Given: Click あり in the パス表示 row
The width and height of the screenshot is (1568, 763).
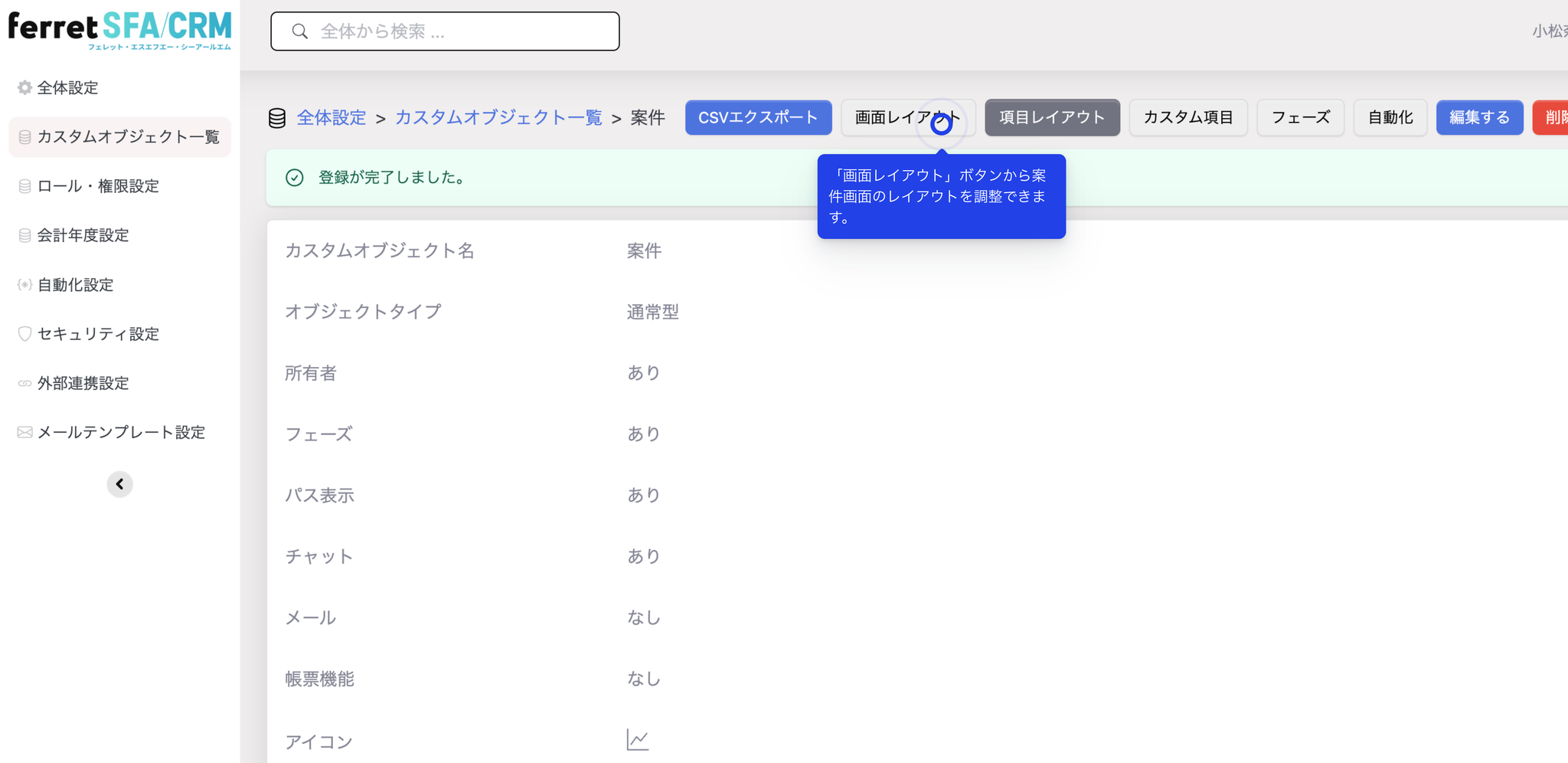Looking at the screenshot, I should point(643,496).
